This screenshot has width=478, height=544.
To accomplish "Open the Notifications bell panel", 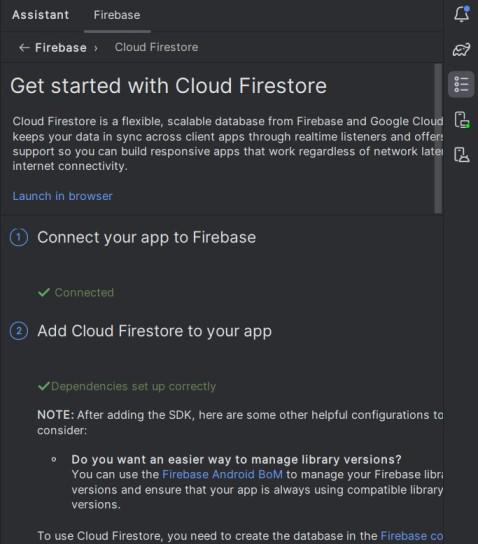I will pyautogui.click(x=462, y=14).
